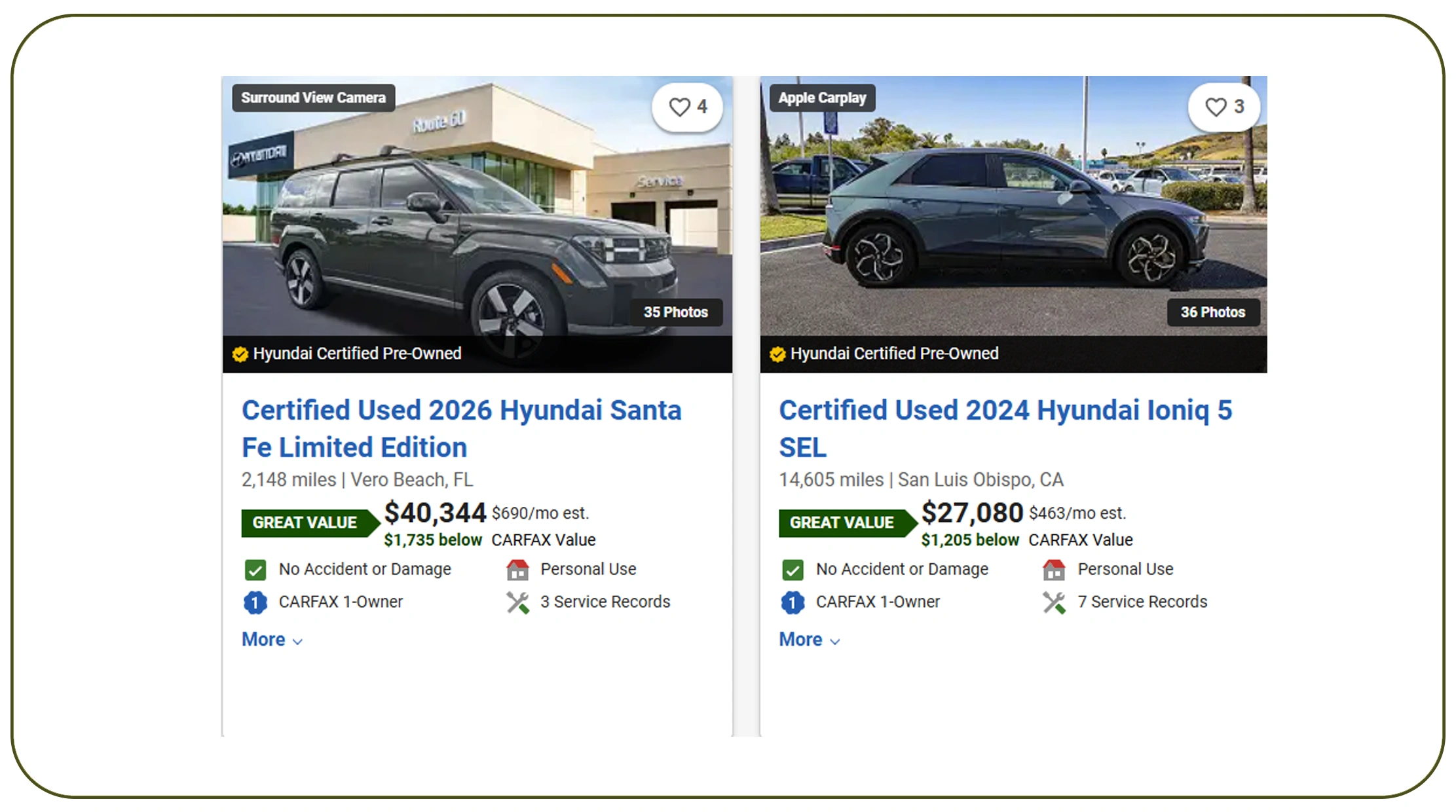This screenshot has width=1456, height=812.
Task: Click the Apple Carplay tag
Action: pyautogui.click(x=822, y=98)
